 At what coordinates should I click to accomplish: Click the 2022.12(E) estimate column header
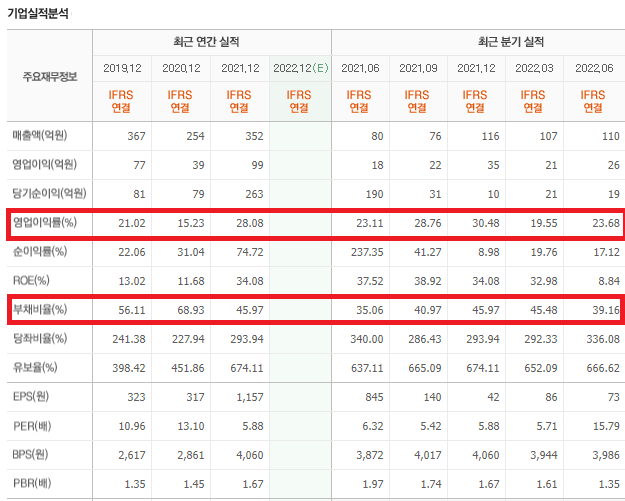[x=301, y=68]
